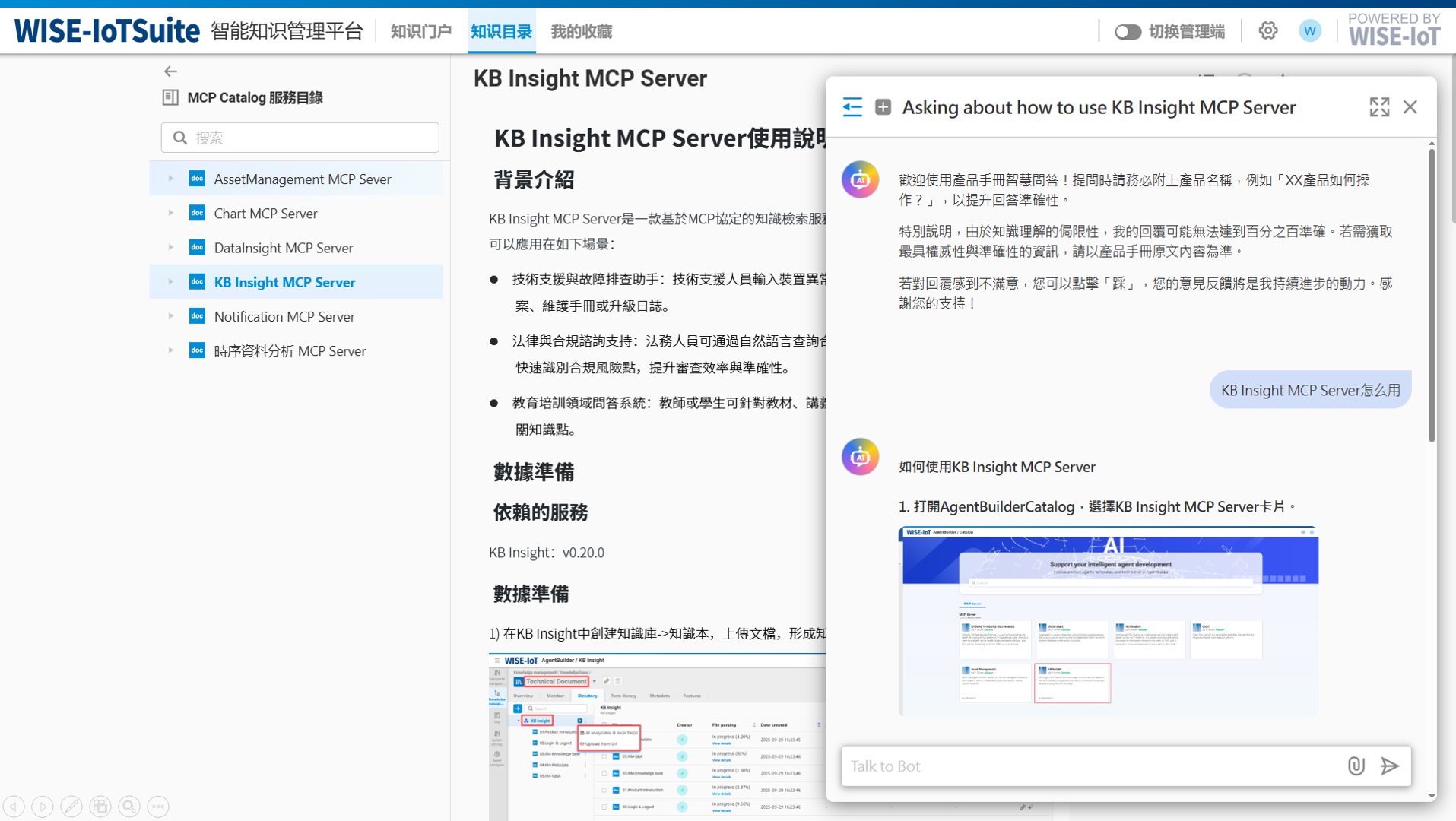
Task: Open the user avatar W icon
Action: pyautogui.click(x=1309, y=31)
